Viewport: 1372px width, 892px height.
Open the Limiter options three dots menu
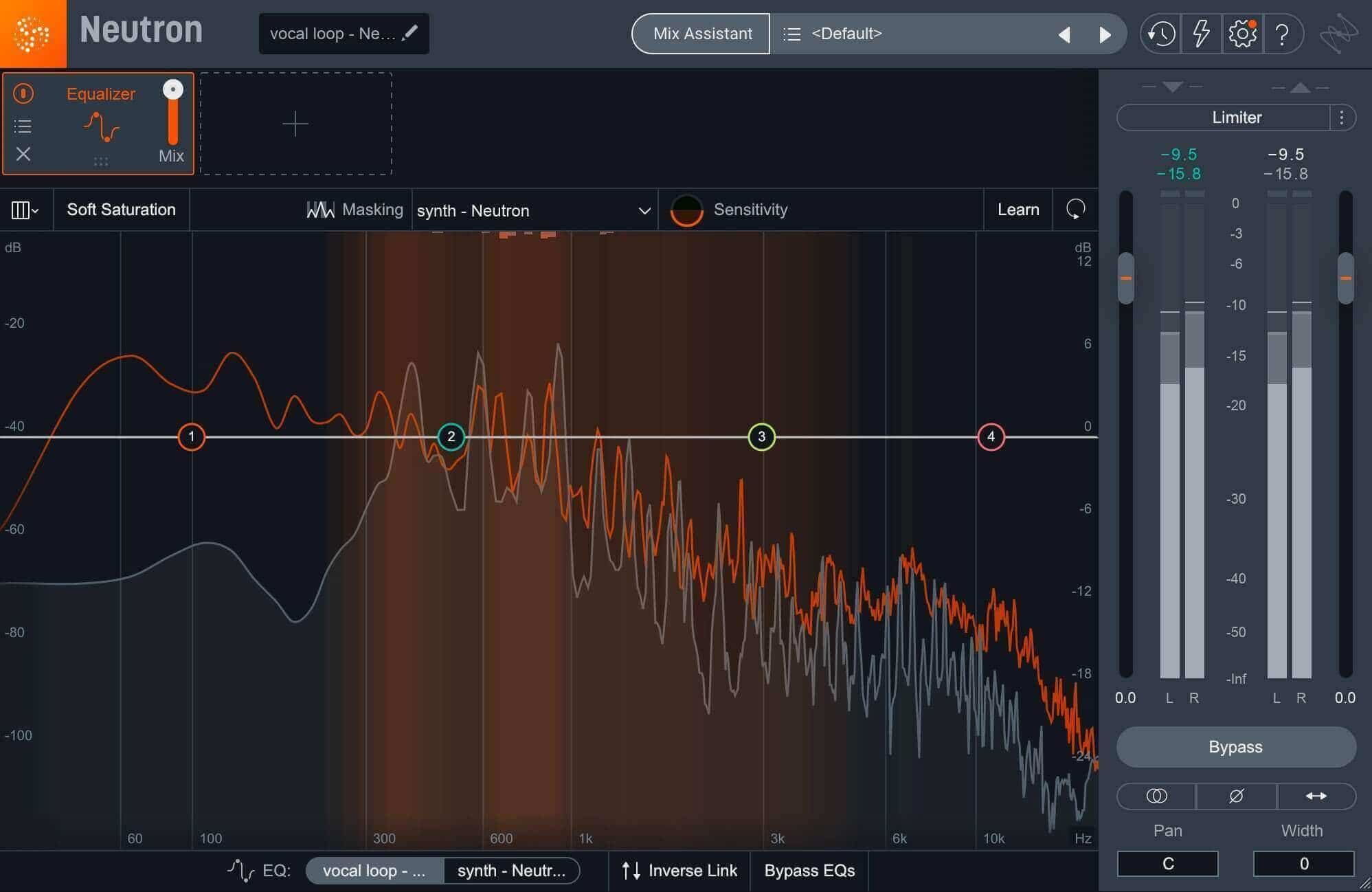tap(1342, 118)
